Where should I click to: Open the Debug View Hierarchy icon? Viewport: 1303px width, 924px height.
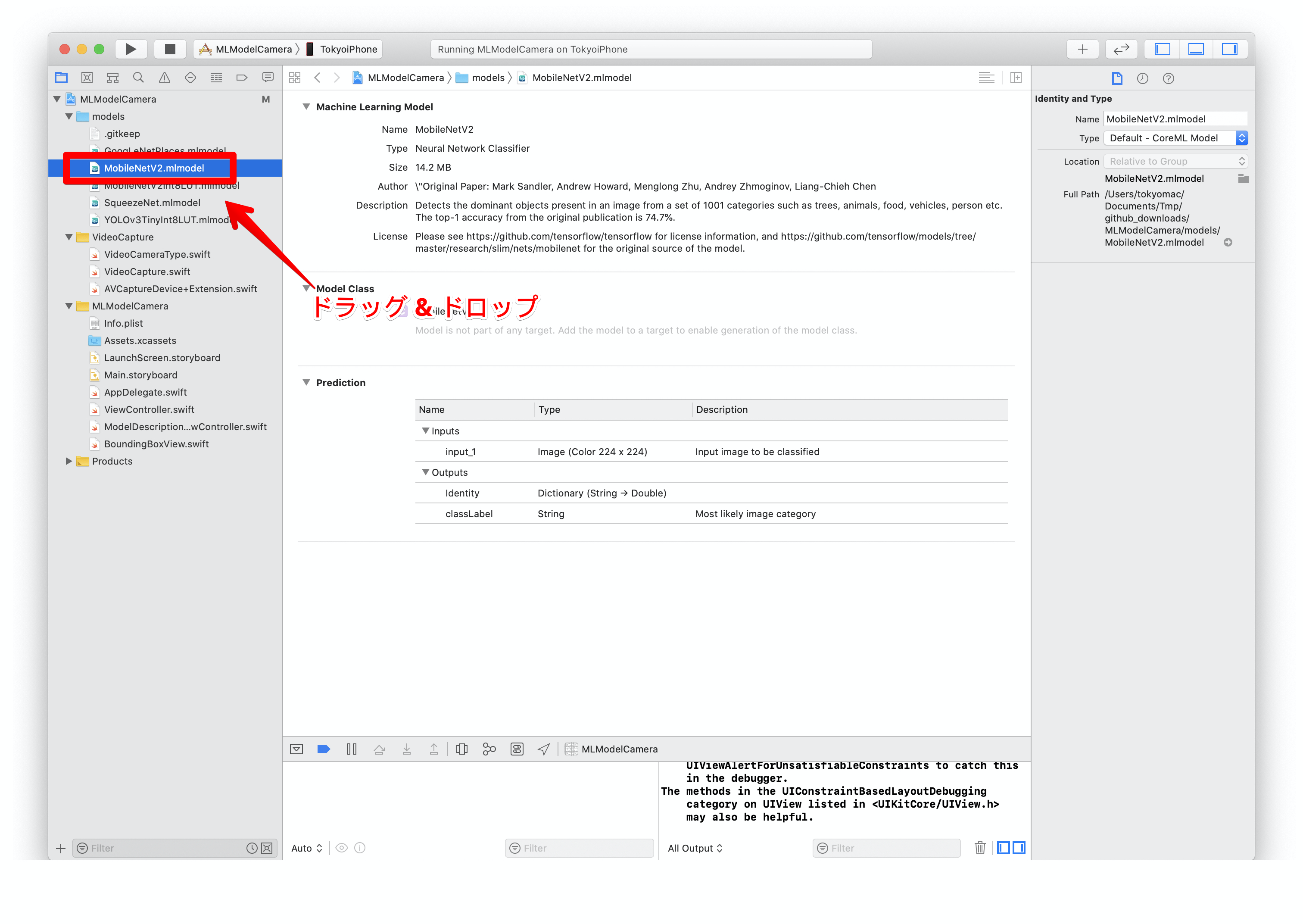pos(462,749)
